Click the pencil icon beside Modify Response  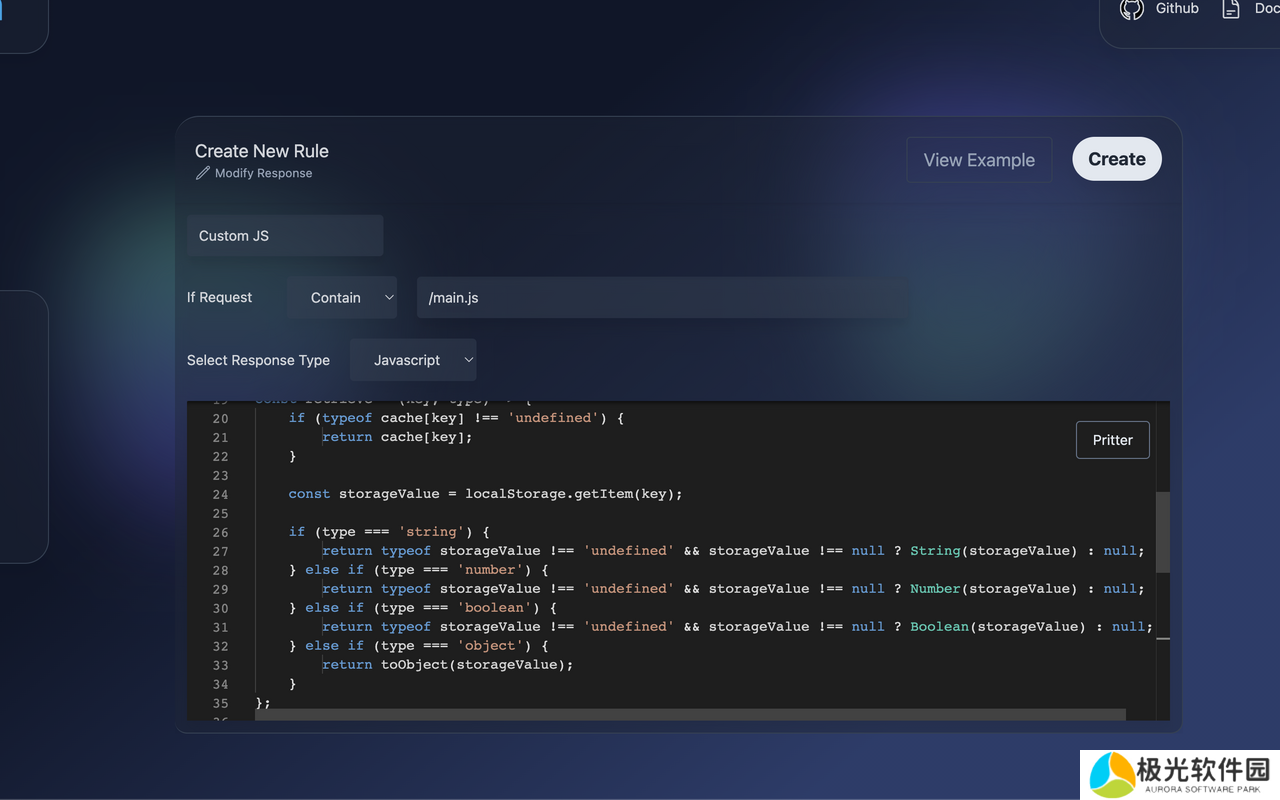[x=203, y=173]
